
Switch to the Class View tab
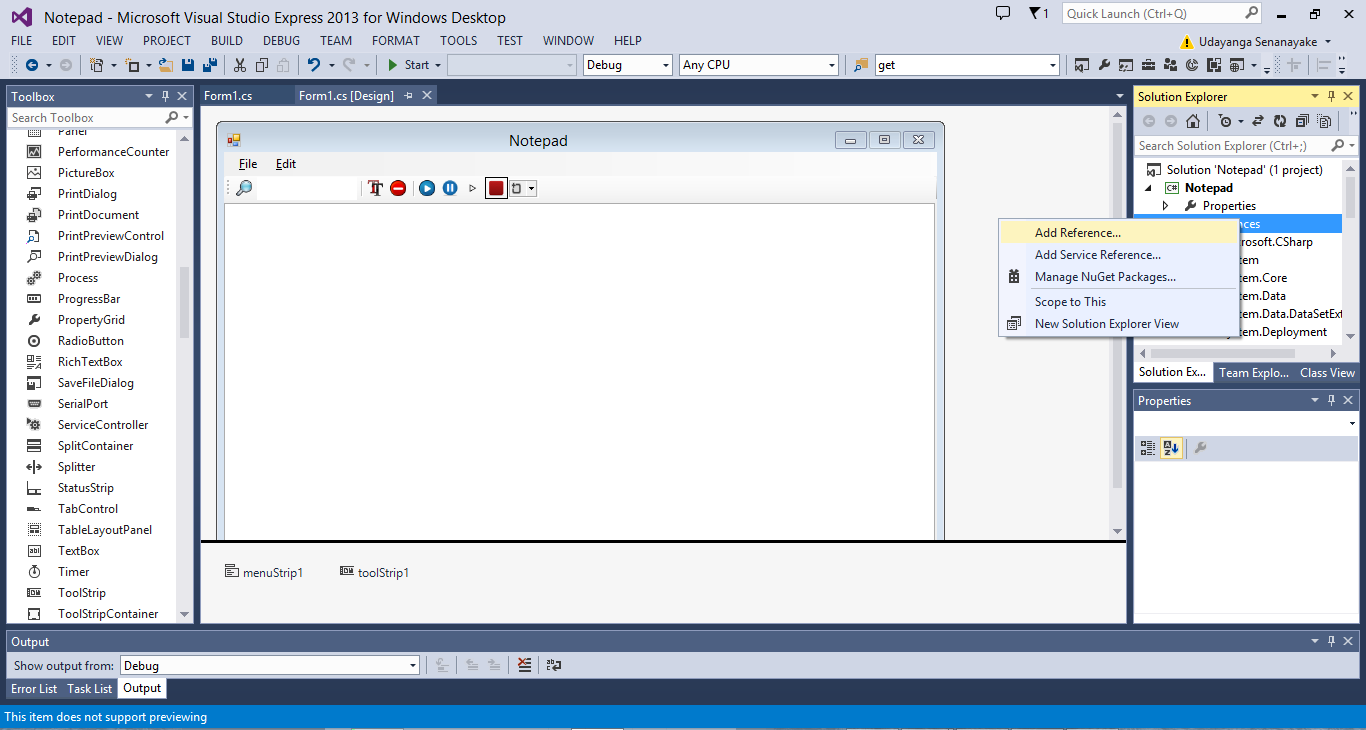[1327, 372]
